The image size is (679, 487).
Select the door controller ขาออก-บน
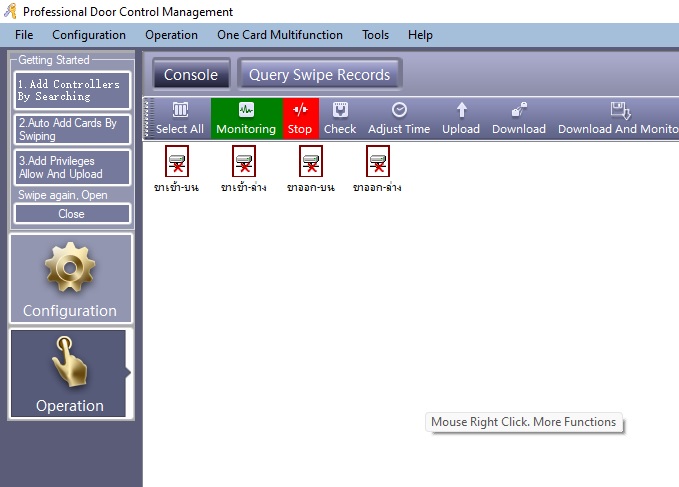tap(311, 169)
